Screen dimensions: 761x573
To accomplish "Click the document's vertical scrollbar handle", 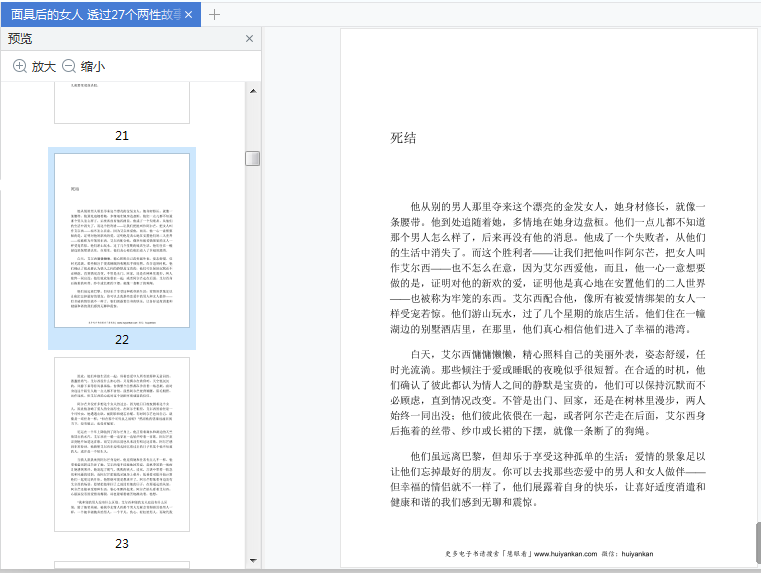I will click(x=758, y=543).
